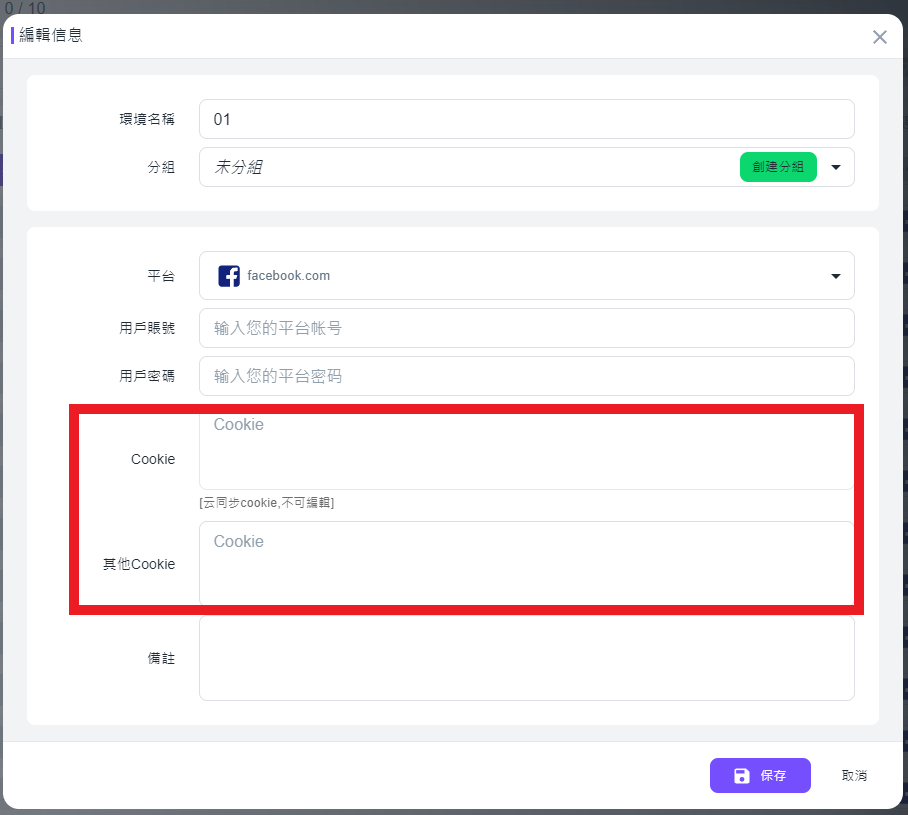Viewport: 908px width, 815px height.
Task: Click the 用戶賬號 account input
Action: pyautogui.click(x=527, y=328)
